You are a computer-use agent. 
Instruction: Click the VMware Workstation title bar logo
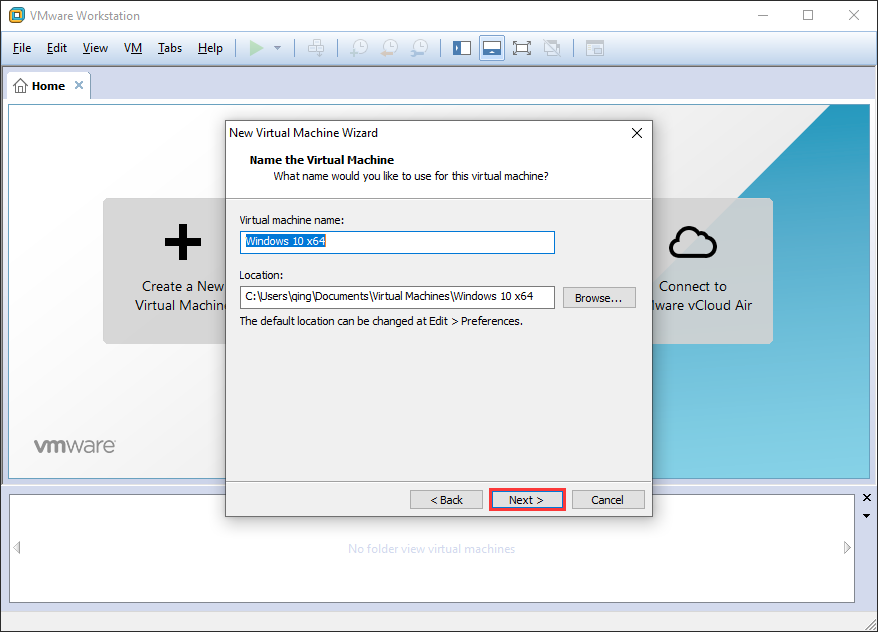coord(17,15)
